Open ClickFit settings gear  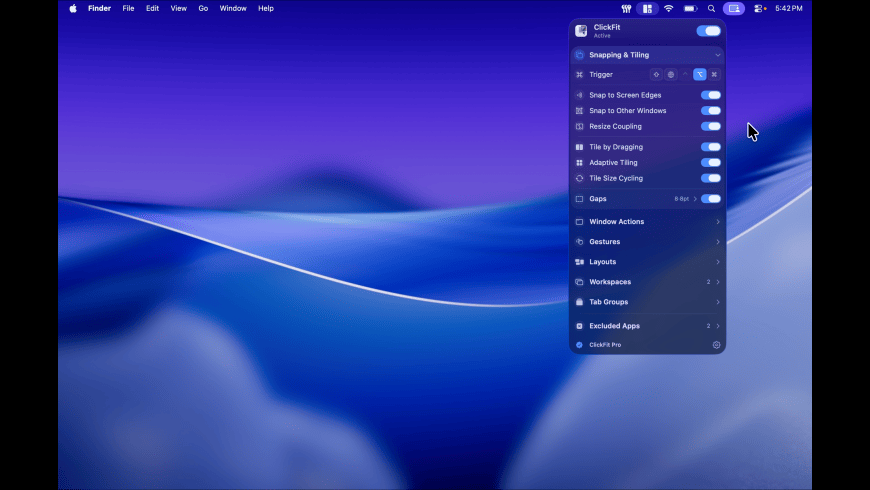[716, 345]
